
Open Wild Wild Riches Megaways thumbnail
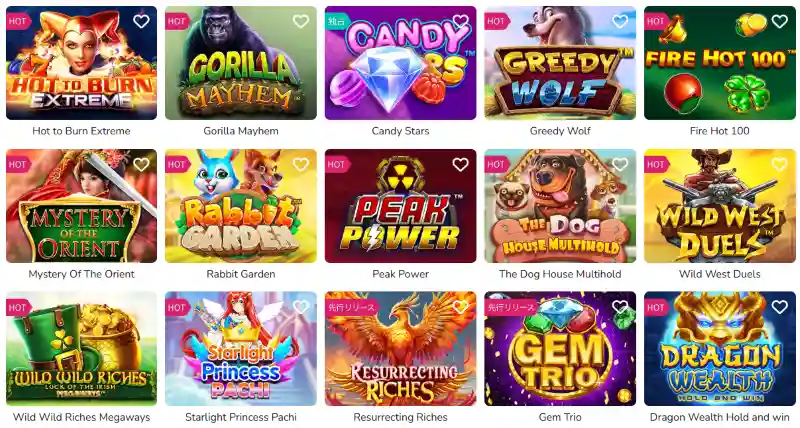click(x=82, y=349)
